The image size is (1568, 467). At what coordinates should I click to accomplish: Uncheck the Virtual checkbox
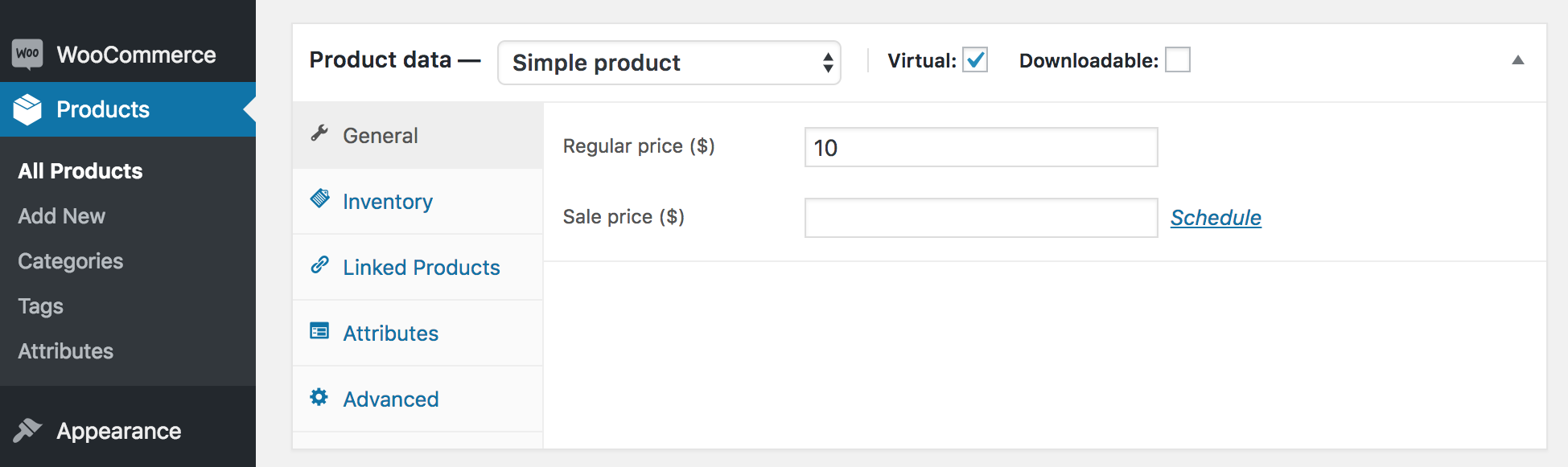point(975,60)
